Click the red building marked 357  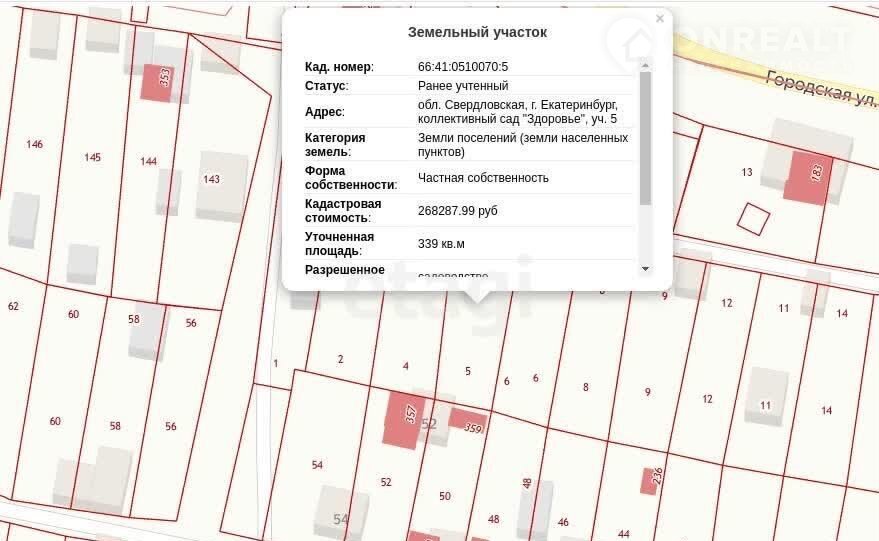[404, 417]
